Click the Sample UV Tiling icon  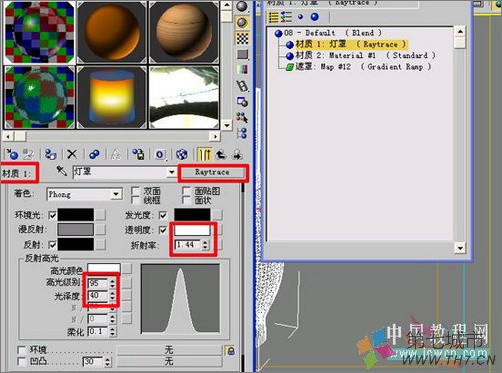click(x=242, y=54)
